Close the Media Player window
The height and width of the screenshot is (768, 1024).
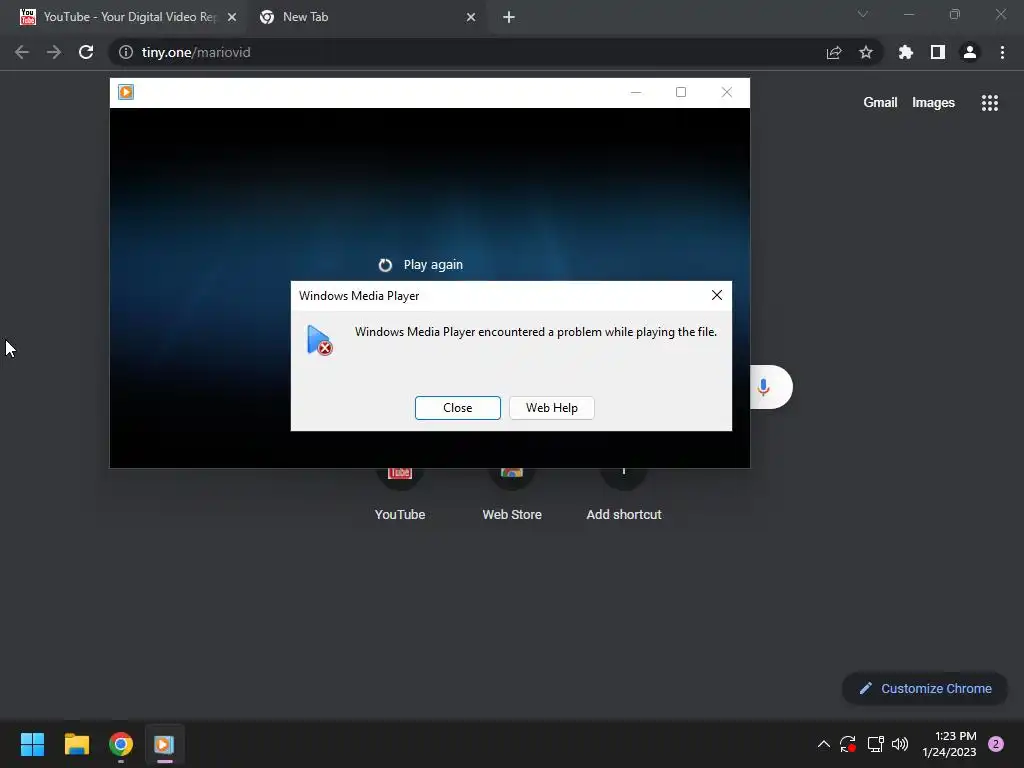click(x=726, y=92)
